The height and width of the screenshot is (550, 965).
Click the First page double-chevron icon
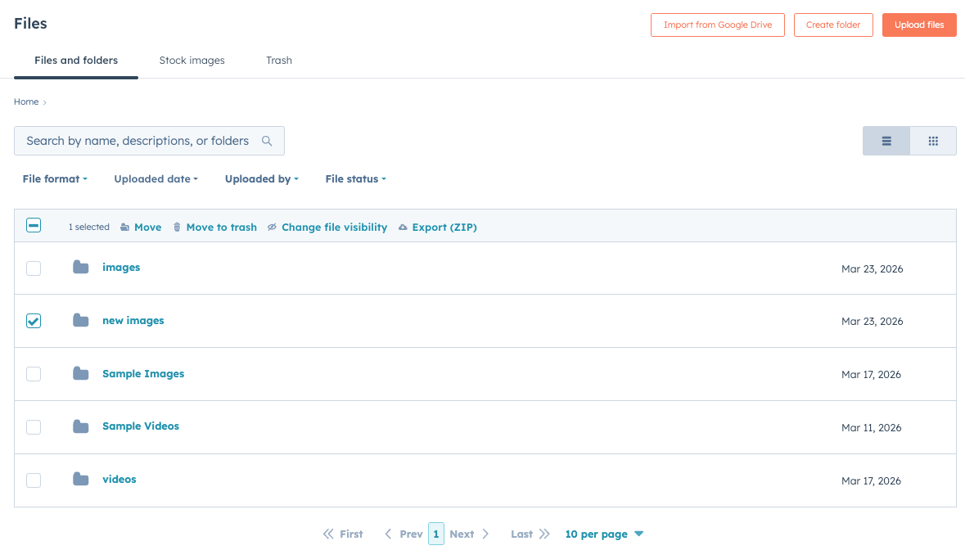tap(329, 534)
